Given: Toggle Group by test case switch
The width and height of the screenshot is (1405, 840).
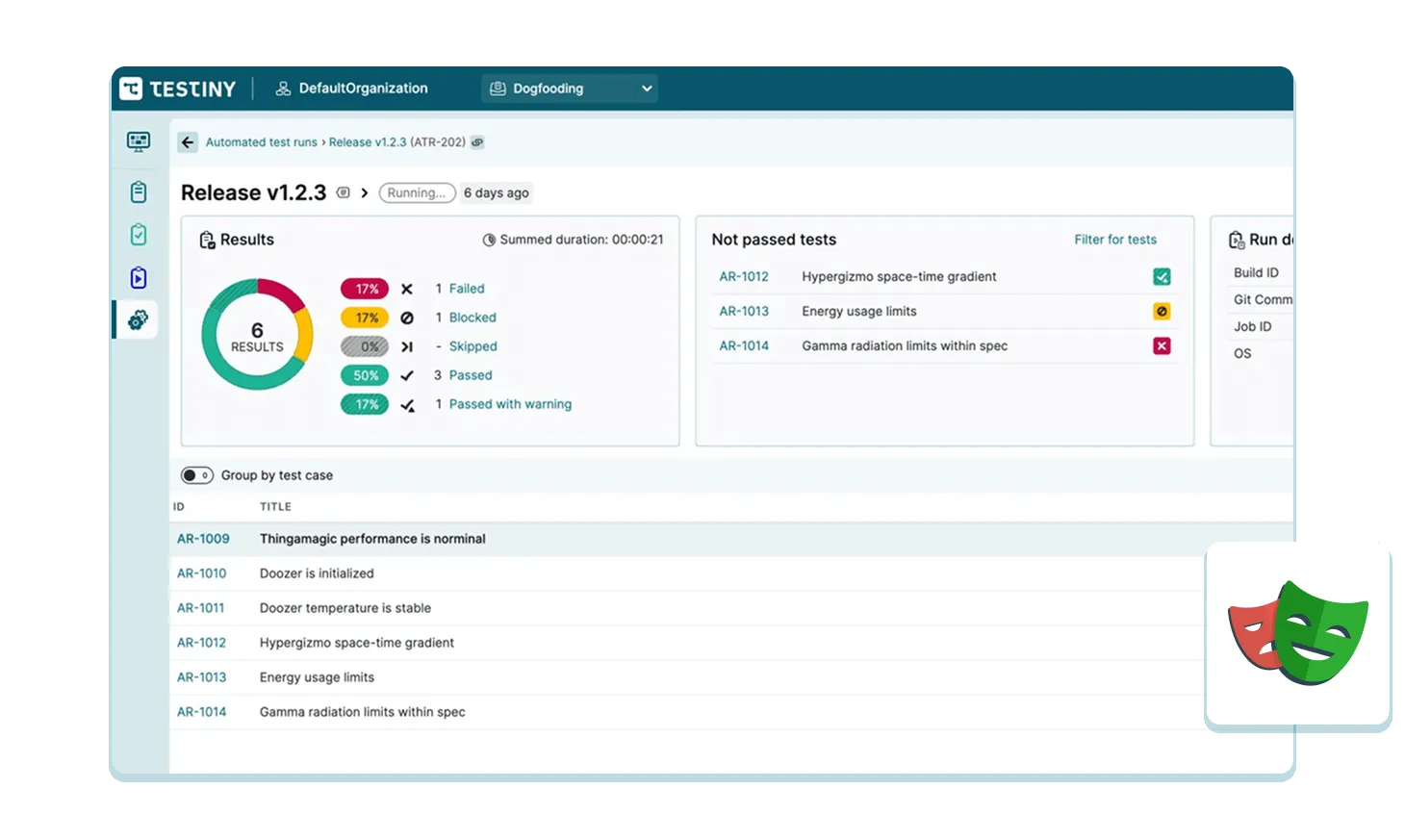Looking at the screenshot, I should click(x=197, y=475).
